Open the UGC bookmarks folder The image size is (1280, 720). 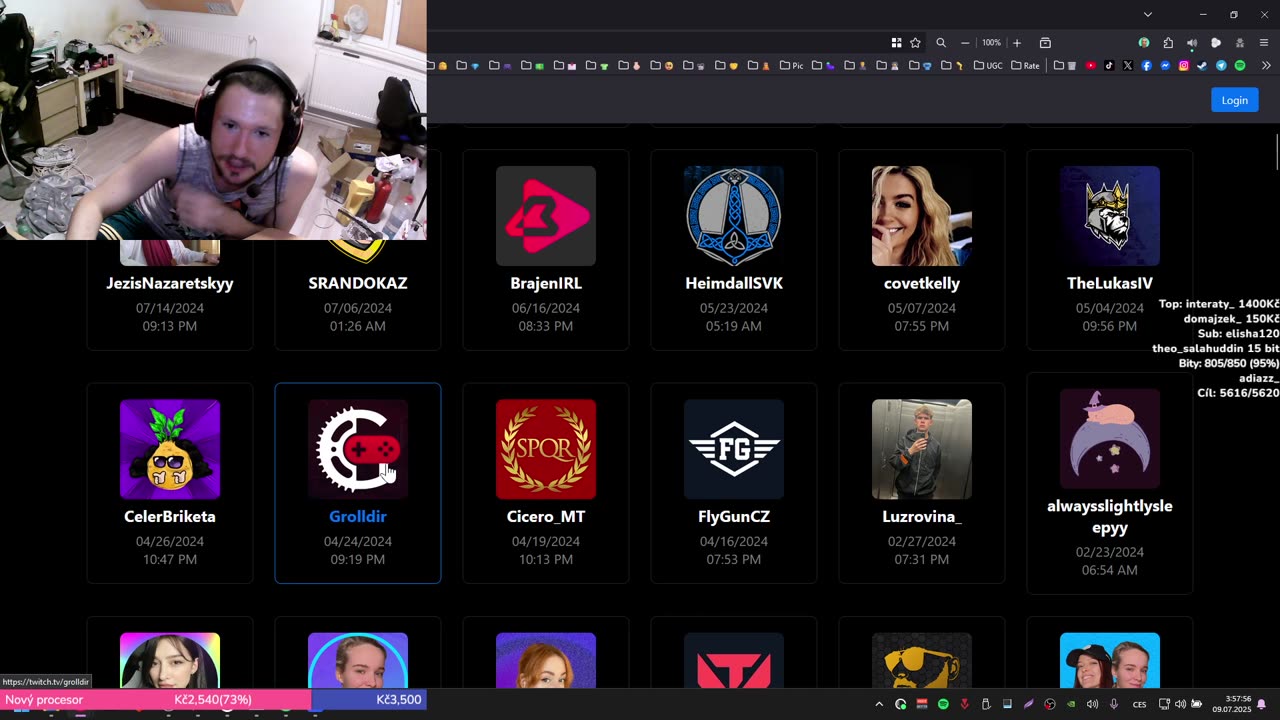point(988,66)
